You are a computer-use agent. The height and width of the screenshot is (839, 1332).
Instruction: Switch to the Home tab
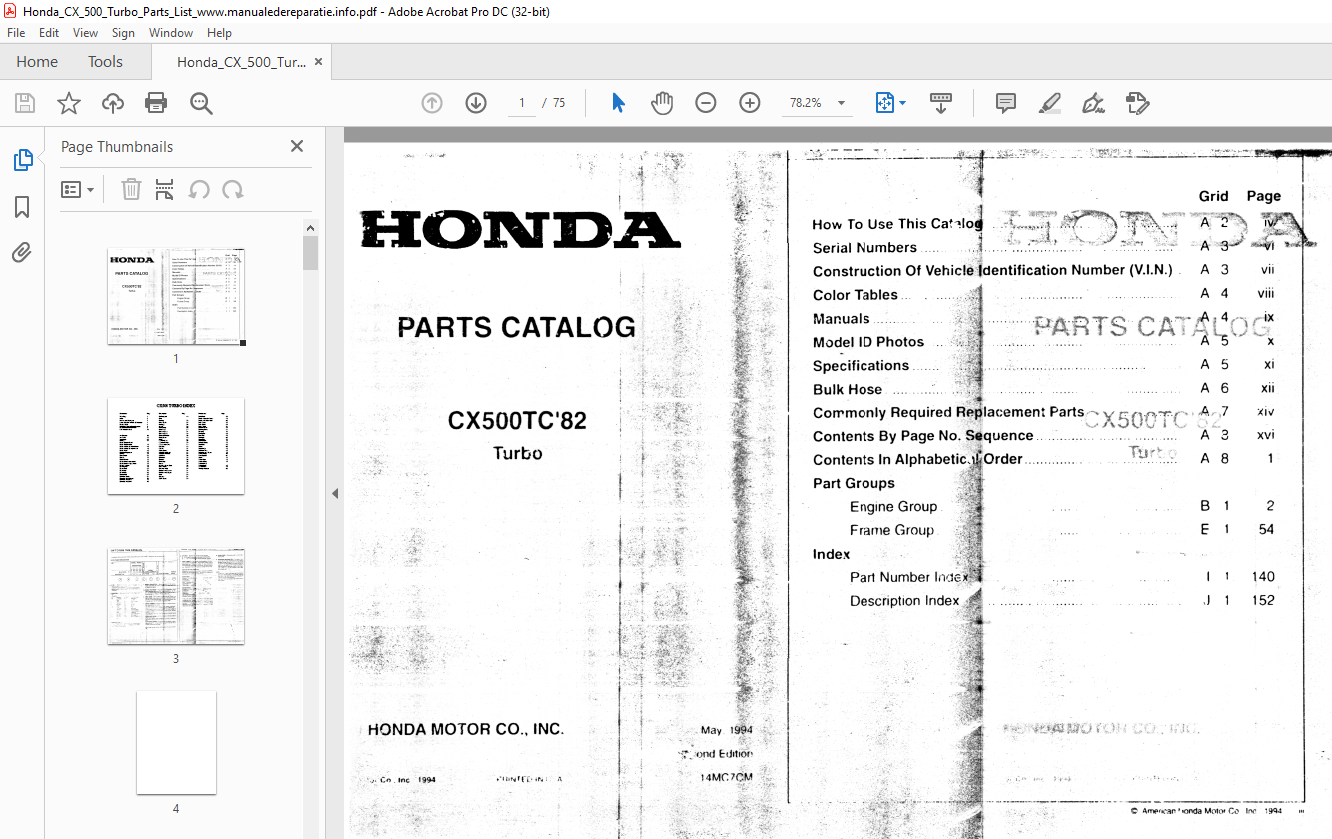[x=37, y=61]
